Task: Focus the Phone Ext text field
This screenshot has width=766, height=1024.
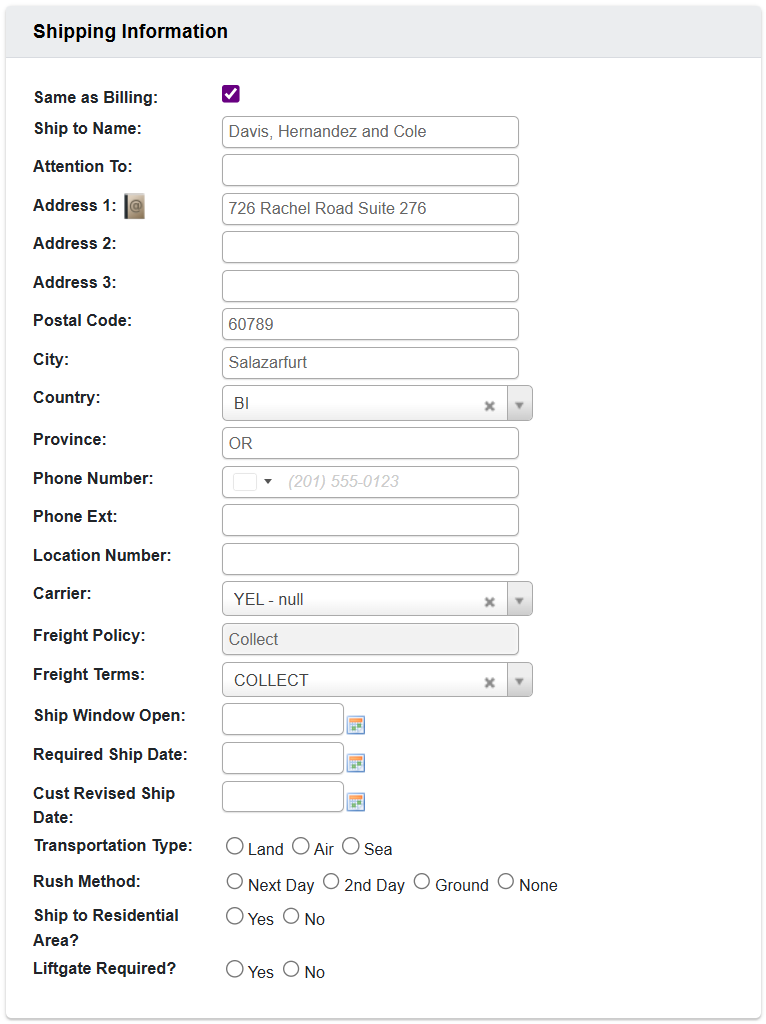Action: [x=369, y=520]
